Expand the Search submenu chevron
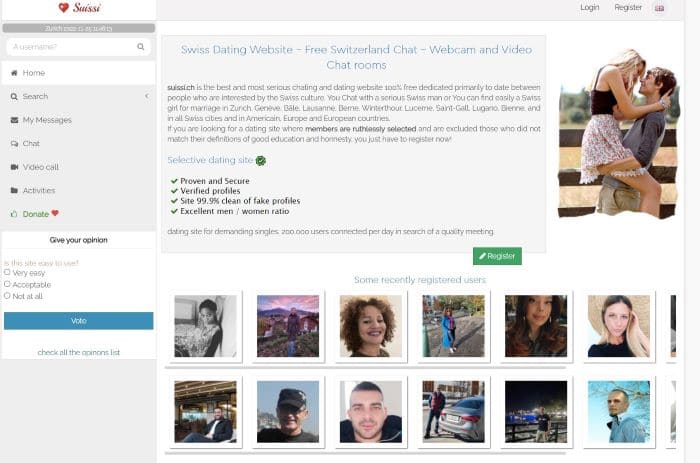The image size is (700, 463). (x=147, y=96)
